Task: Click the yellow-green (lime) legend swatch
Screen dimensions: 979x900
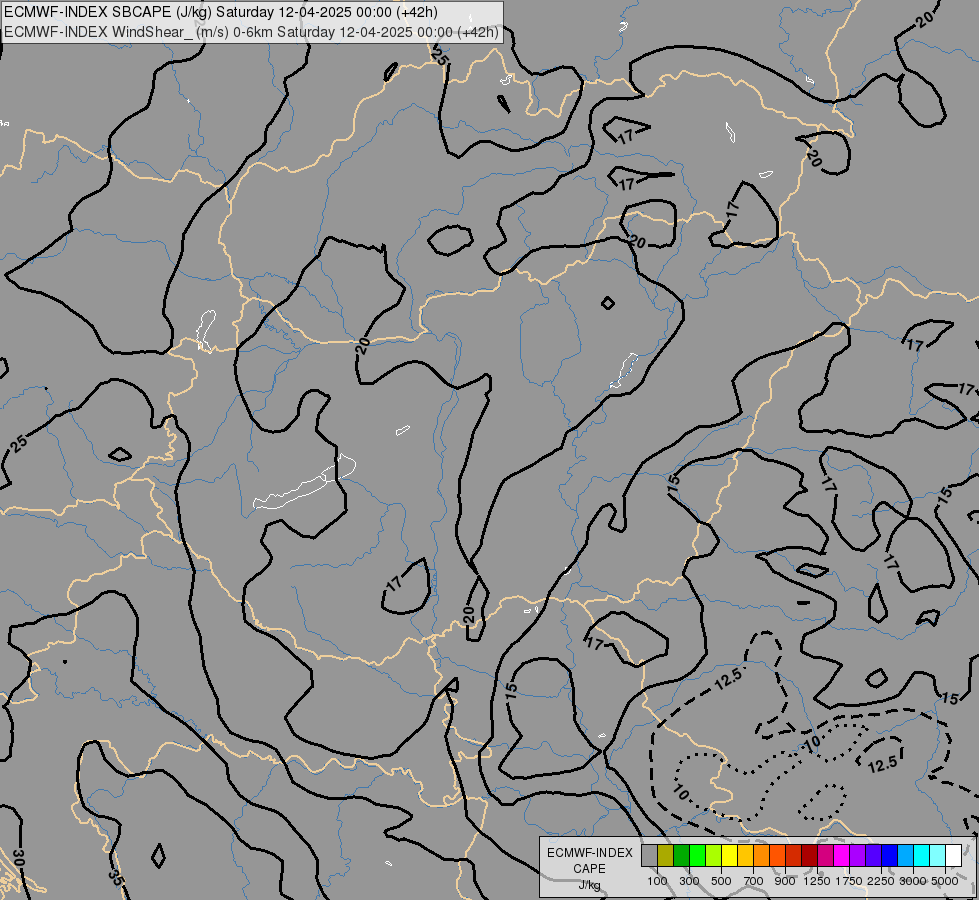Action: click(714, 855)
